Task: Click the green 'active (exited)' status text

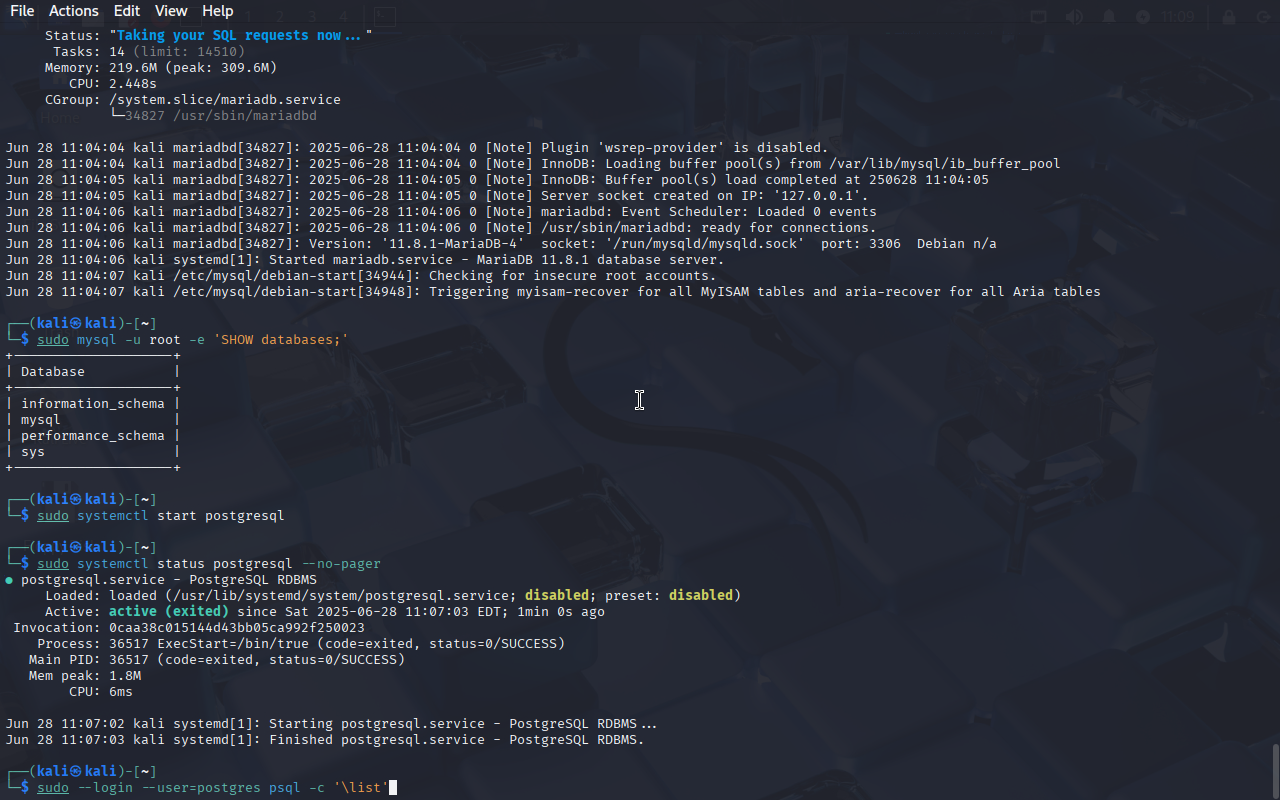Action: 169,612
